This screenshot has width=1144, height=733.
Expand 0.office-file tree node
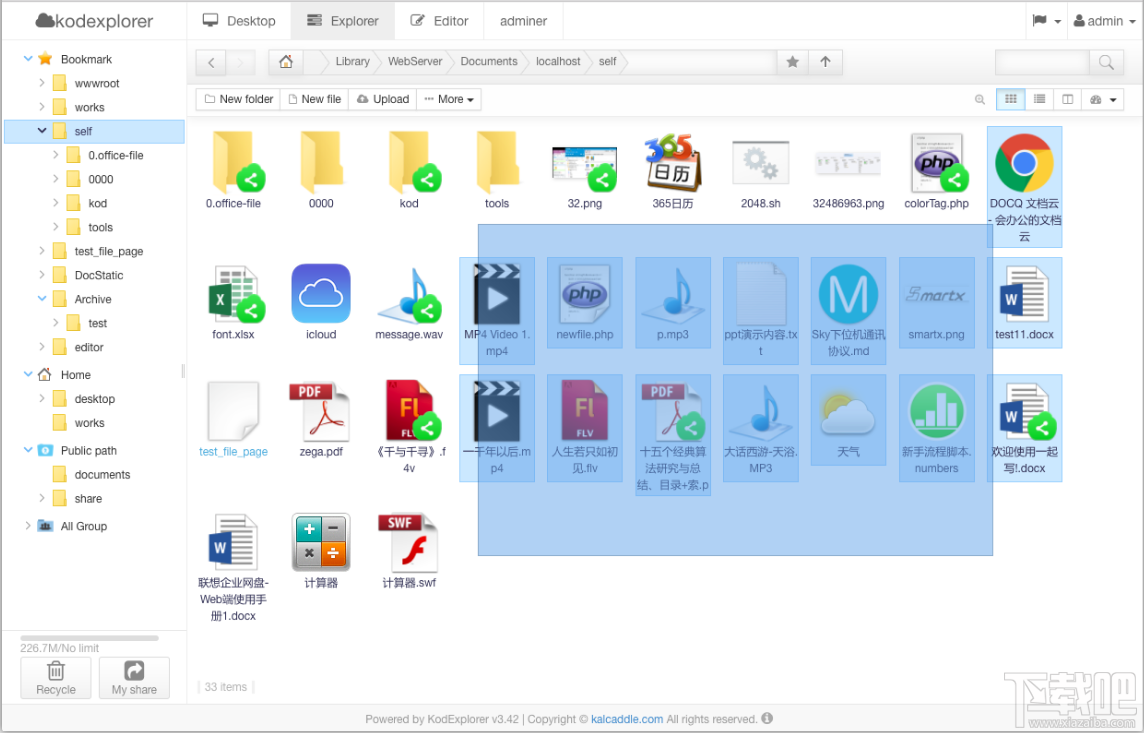(x=55, y=155)
